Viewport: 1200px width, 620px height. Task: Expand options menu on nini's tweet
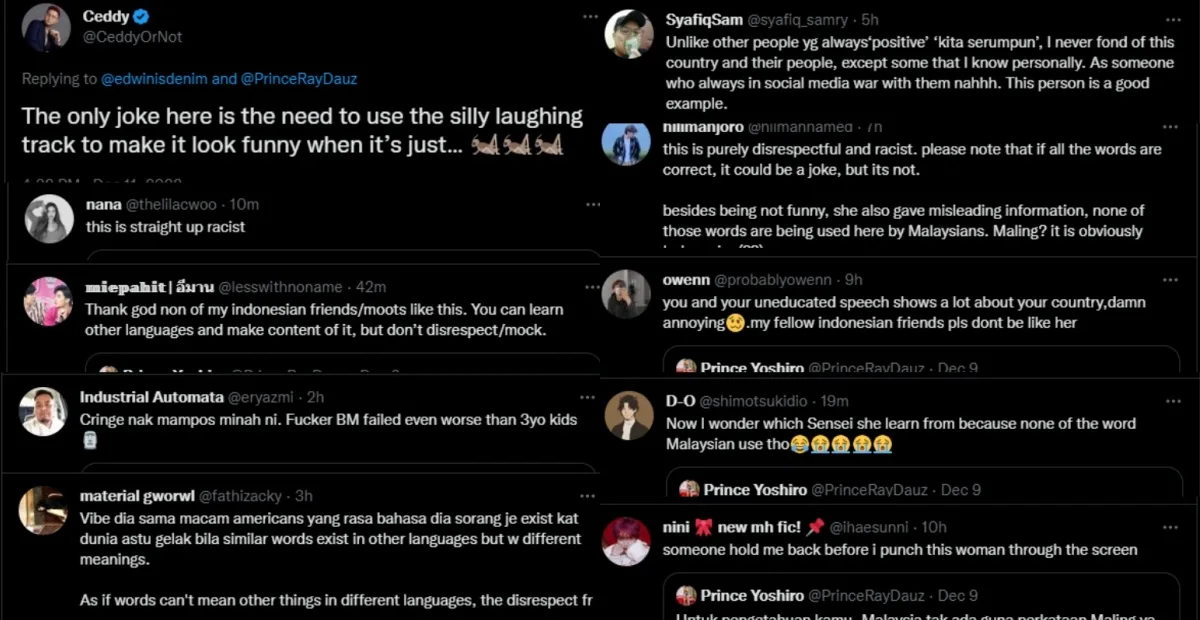tap(1171, 527)
